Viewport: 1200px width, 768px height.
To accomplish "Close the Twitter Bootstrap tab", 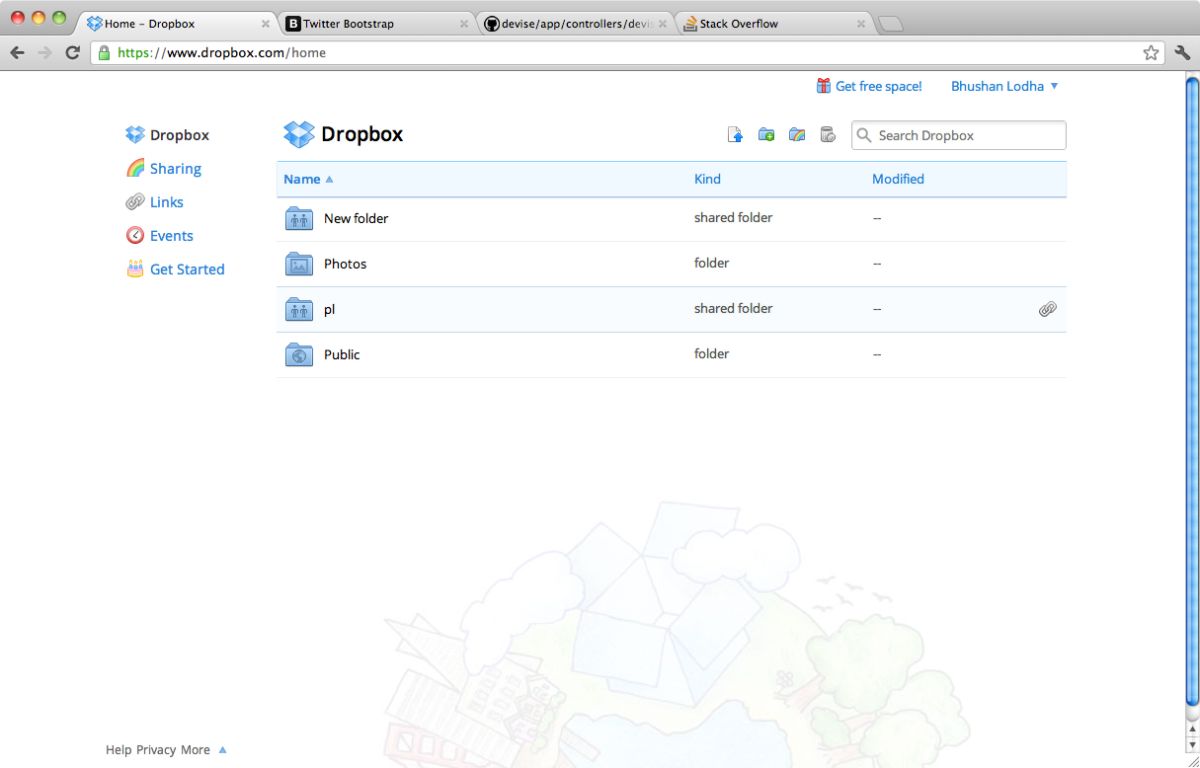I will tap(464, 24).
